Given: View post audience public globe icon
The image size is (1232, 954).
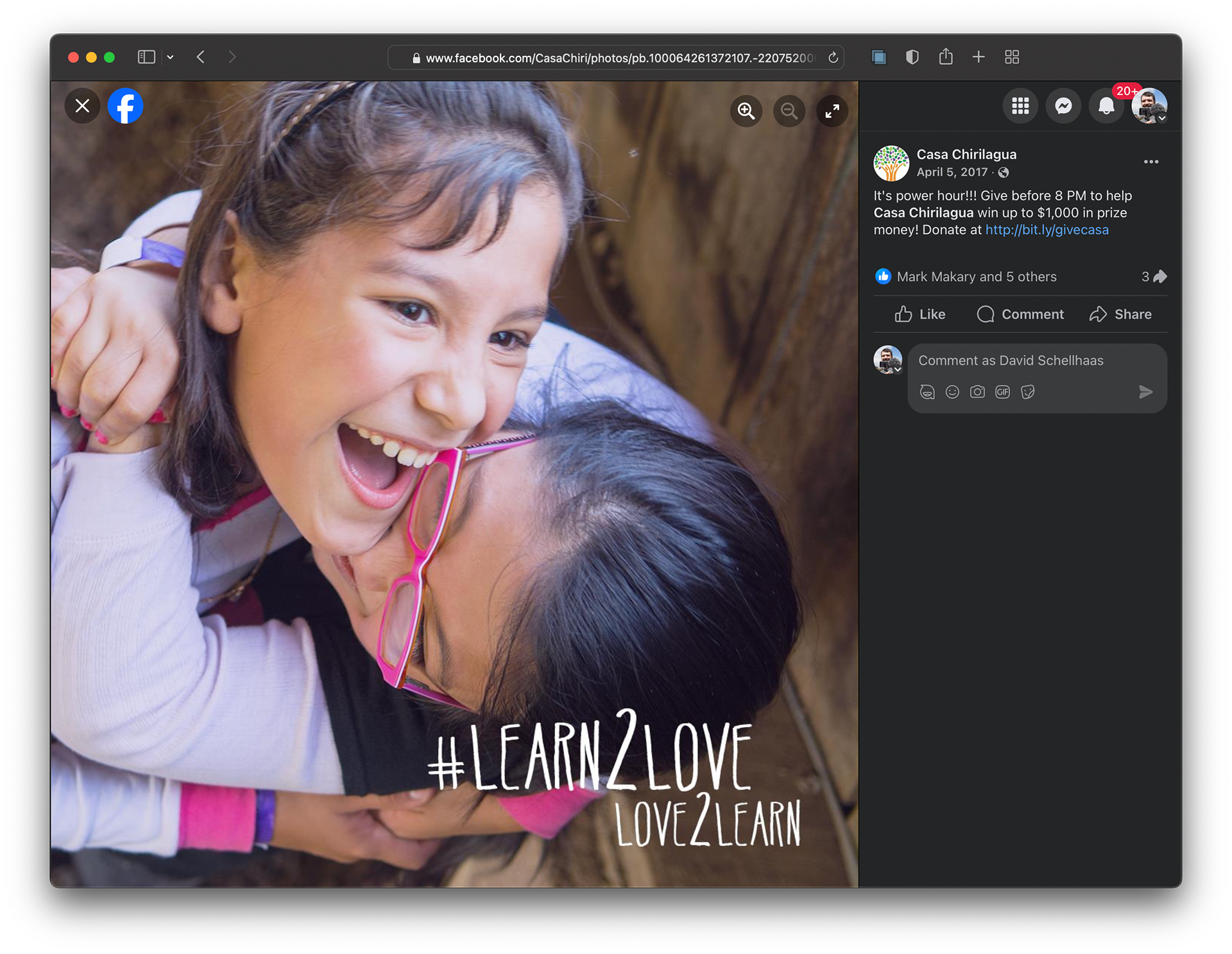Looking at the screenshot, I should [1004, 173].
